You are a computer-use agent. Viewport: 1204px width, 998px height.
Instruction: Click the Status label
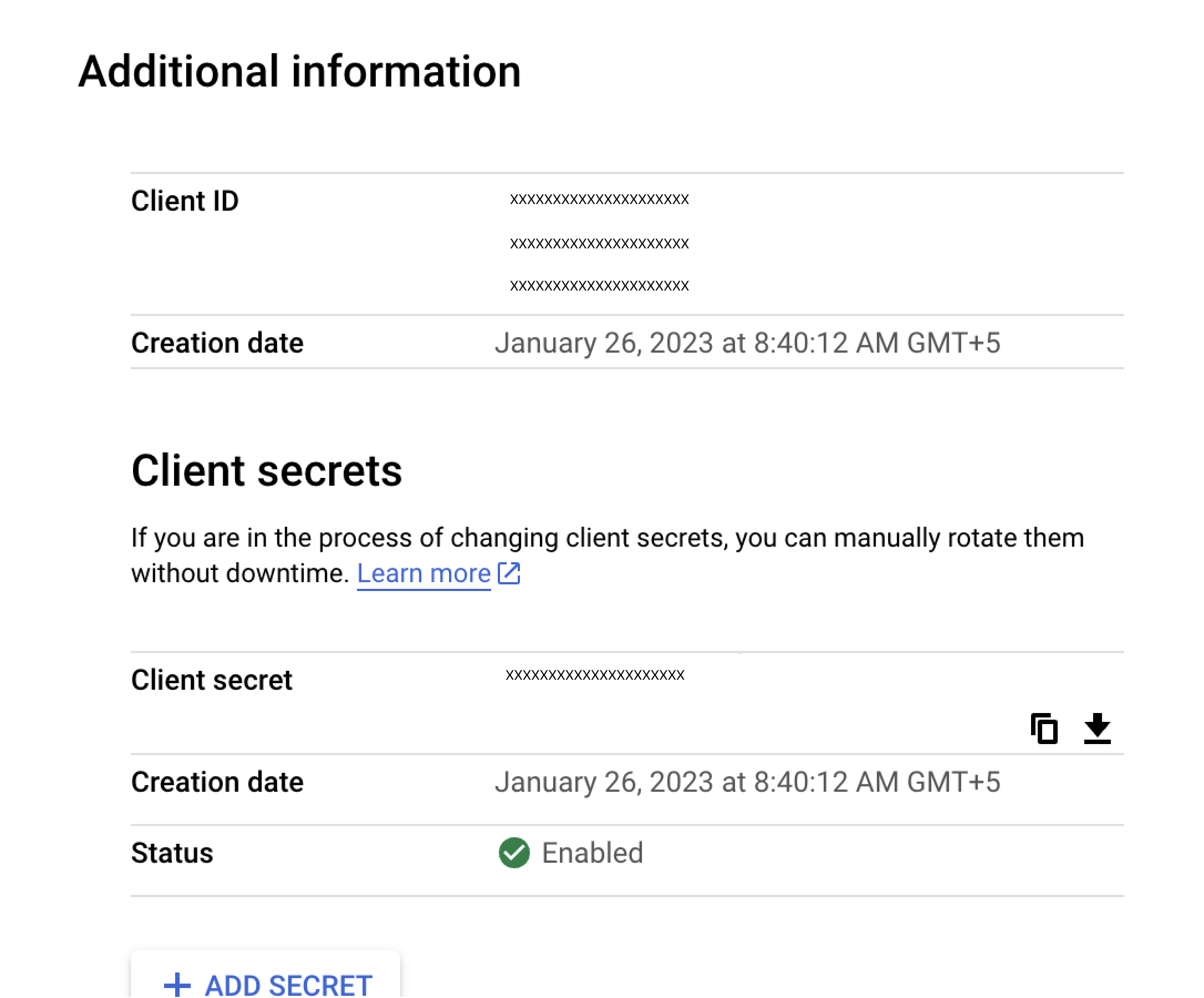tap(172, 853)
